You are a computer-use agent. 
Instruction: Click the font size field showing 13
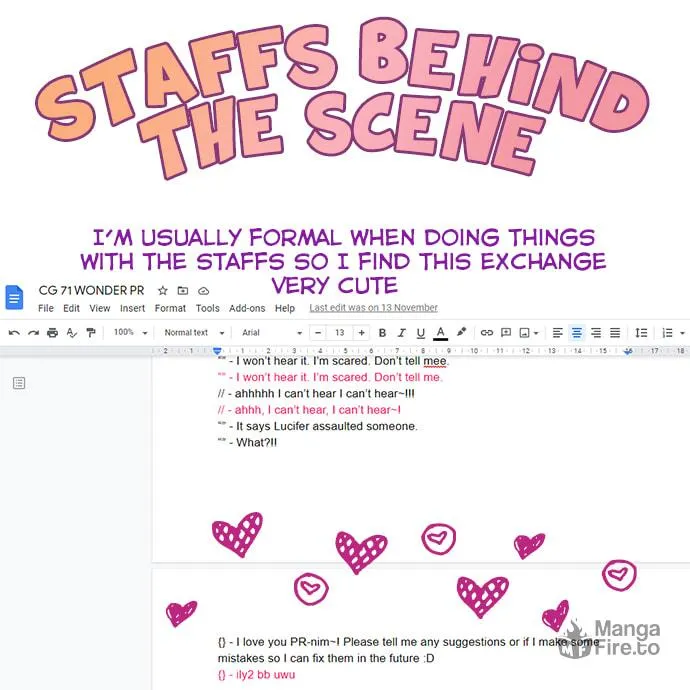coord(340,333)
